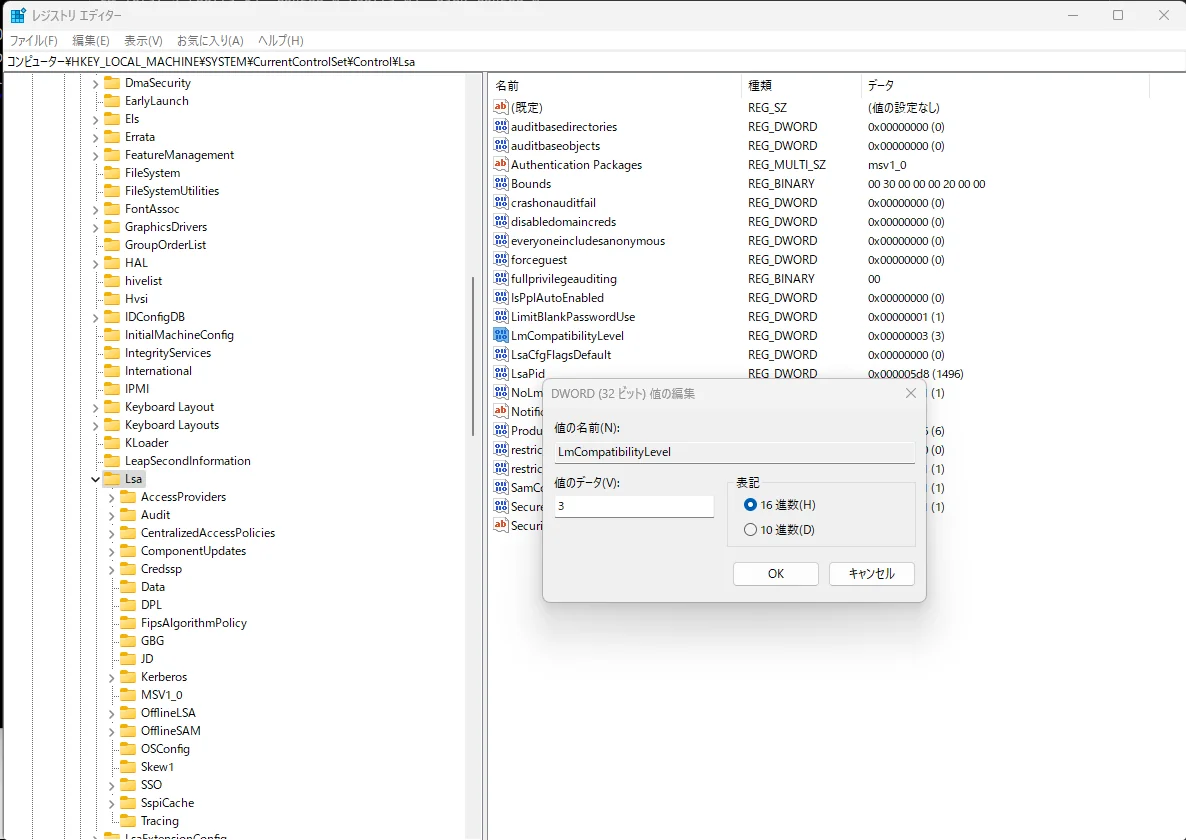This screenshot has width=1186, height=840.
Task: Click the キャンセル cancel button
Action: click(x=871, y=574)
